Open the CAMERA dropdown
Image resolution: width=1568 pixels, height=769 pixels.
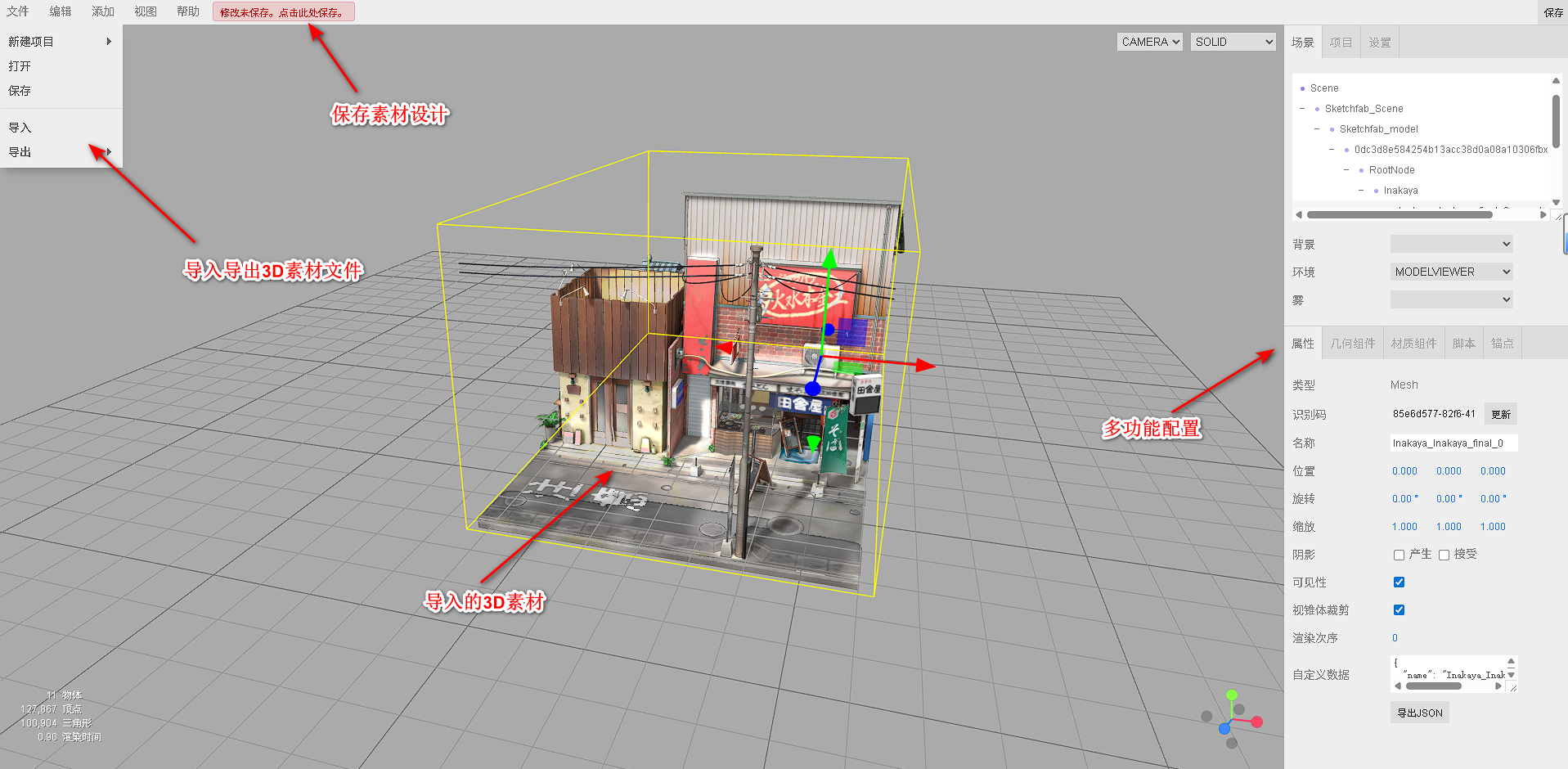[x=1149, y=42]
